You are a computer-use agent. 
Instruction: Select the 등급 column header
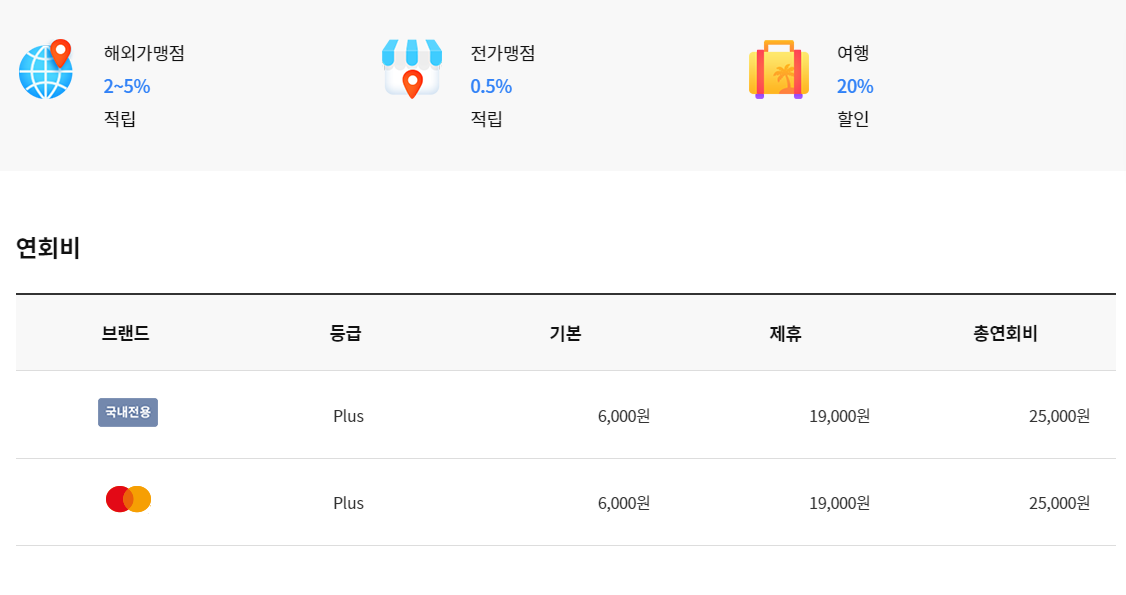348,333
